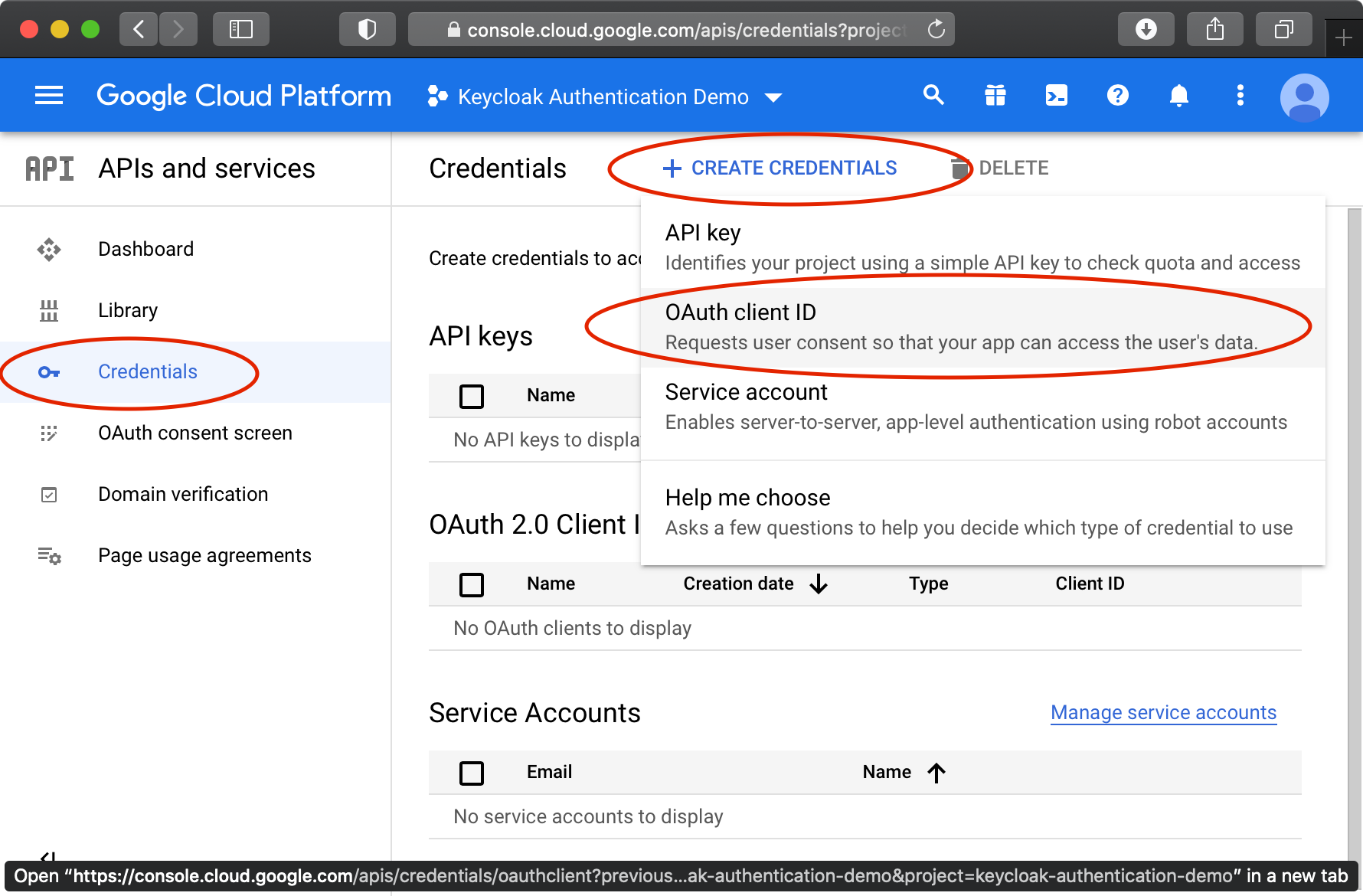This screenshot has width=1363, height=896.
Task: Click the profile avatar
Action: [1305, 95]
